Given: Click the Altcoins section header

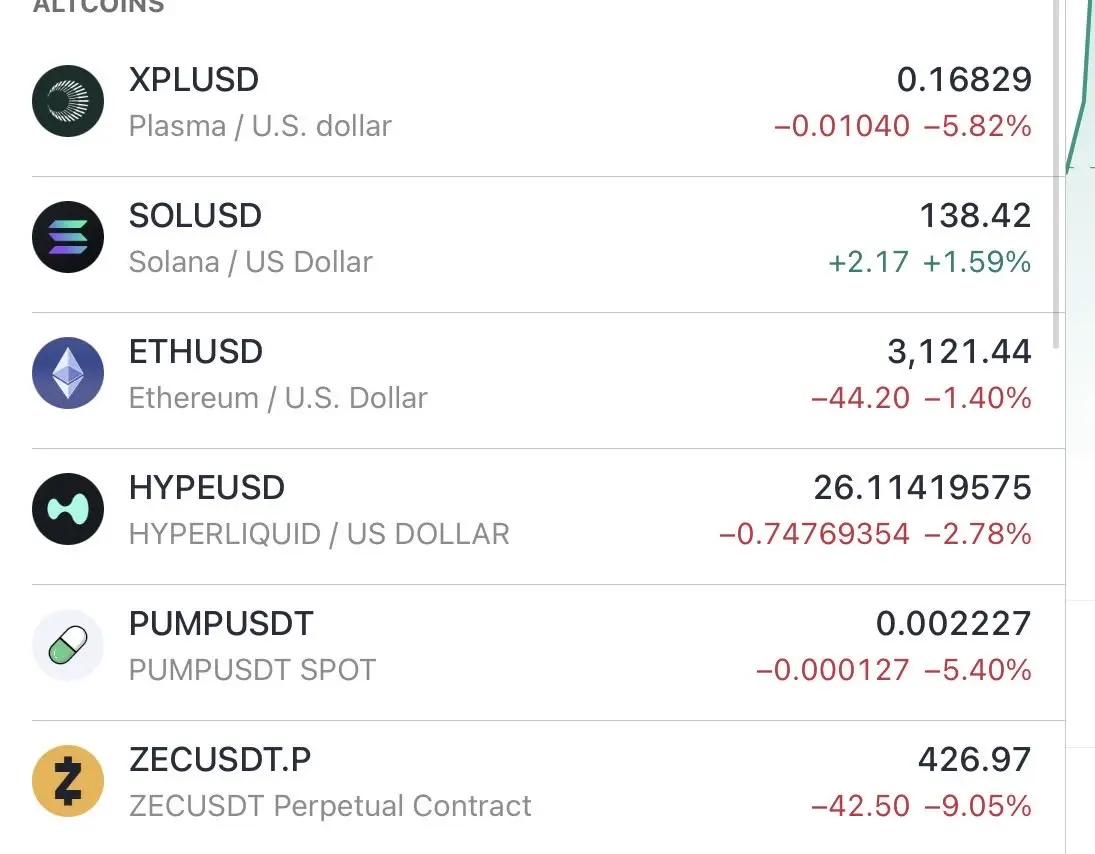Looking at the screenshot, I should (x=98, y=7).
